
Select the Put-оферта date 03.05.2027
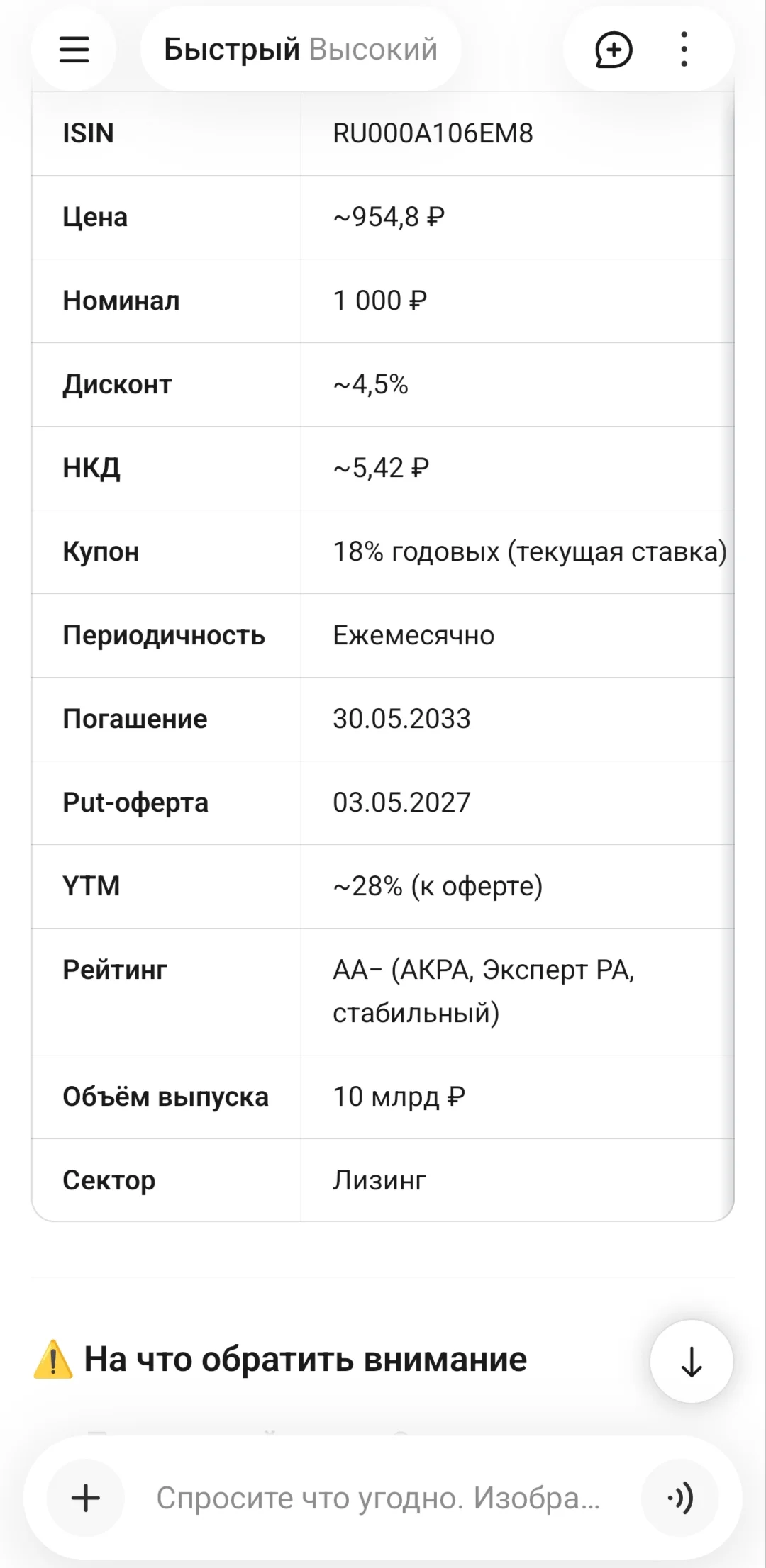click(x=401, y=802)
